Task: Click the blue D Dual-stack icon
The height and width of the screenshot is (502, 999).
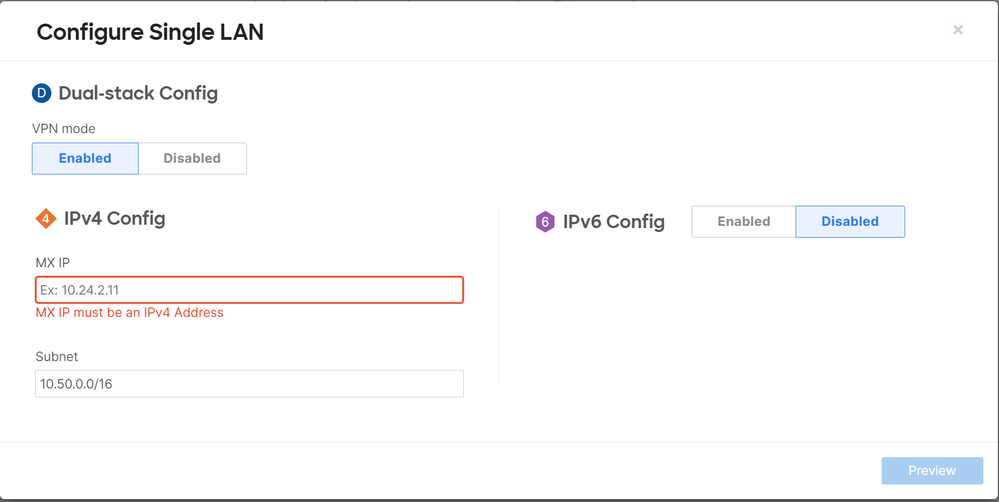Action: coord(41,94)
